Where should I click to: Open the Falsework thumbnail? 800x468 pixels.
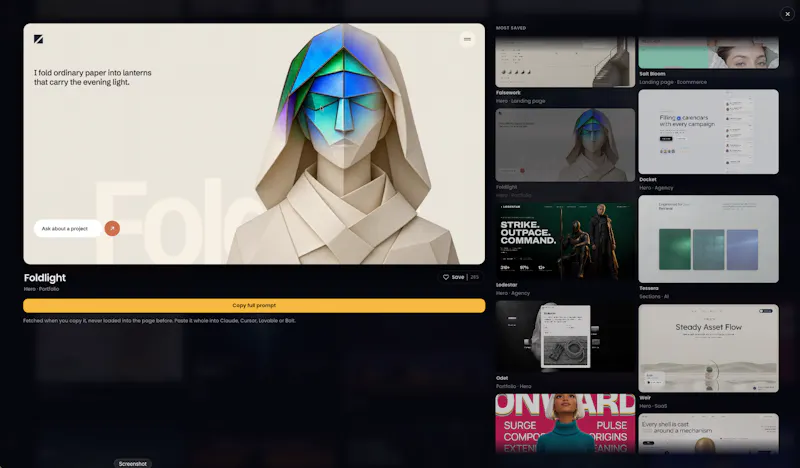(x=565, y=62)
